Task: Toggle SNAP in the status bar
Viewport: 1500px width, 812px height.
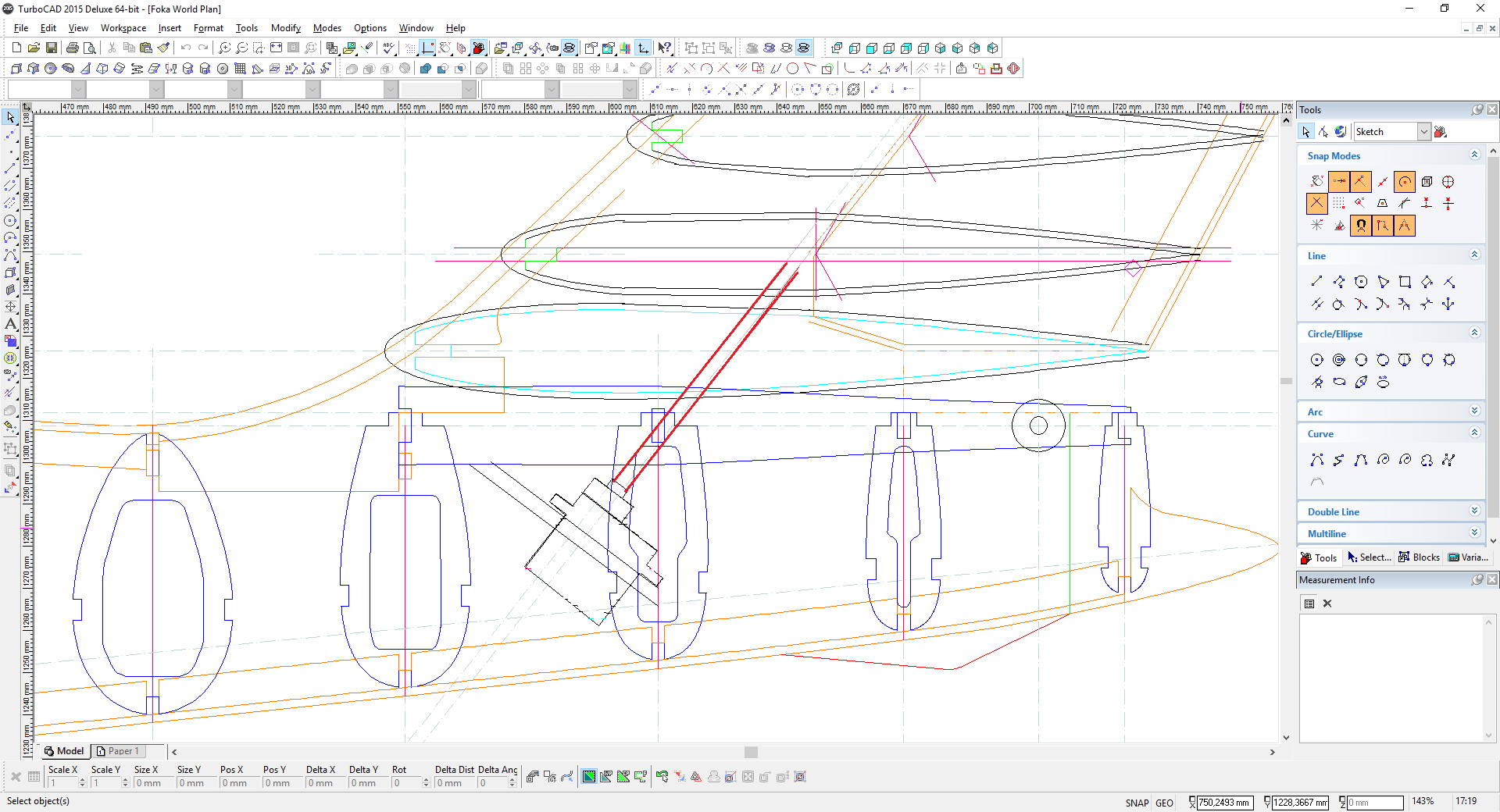Action: 1137,803
